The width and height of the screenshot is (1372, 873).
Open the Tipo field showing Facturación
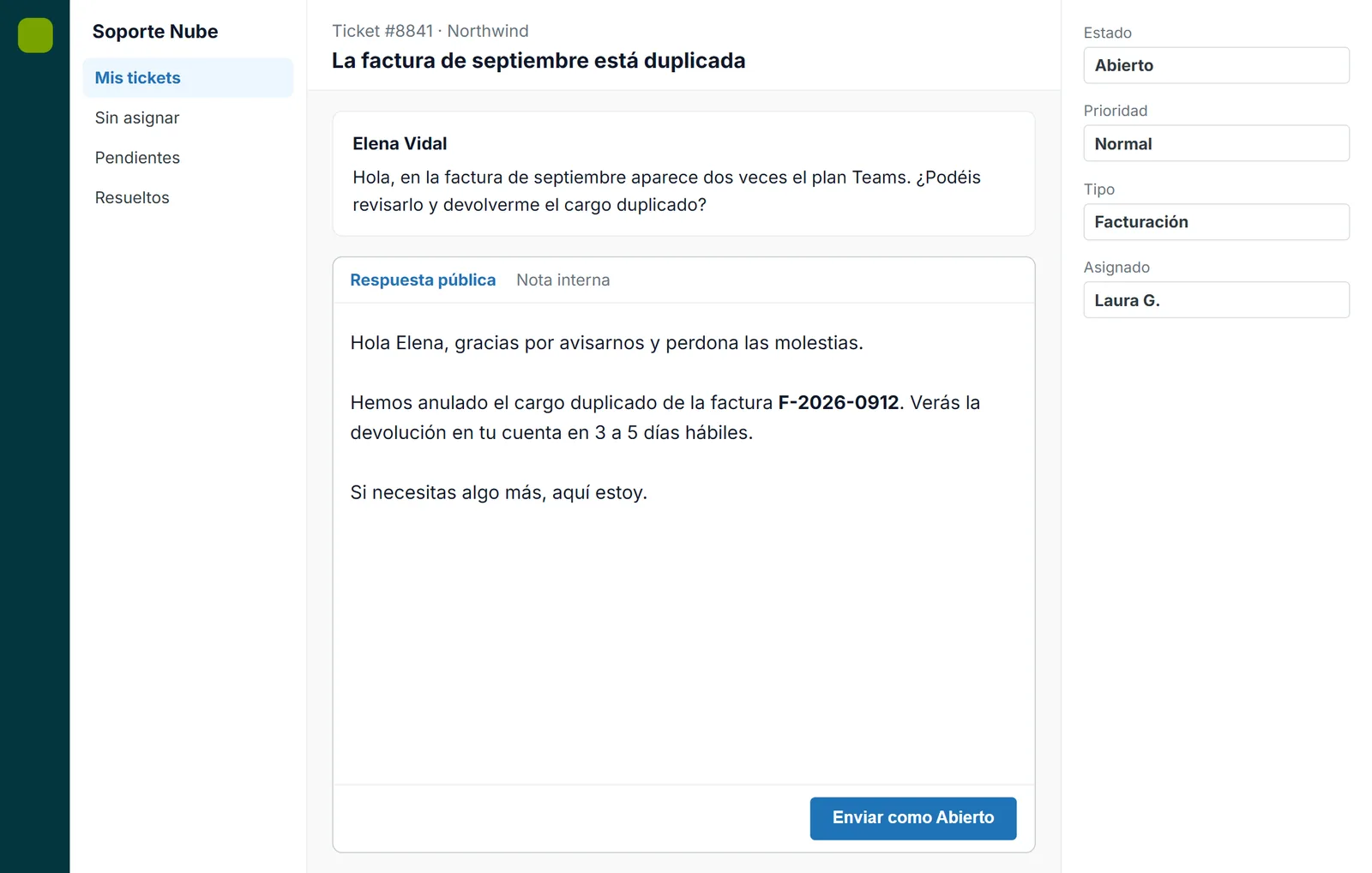(1216, 222)
